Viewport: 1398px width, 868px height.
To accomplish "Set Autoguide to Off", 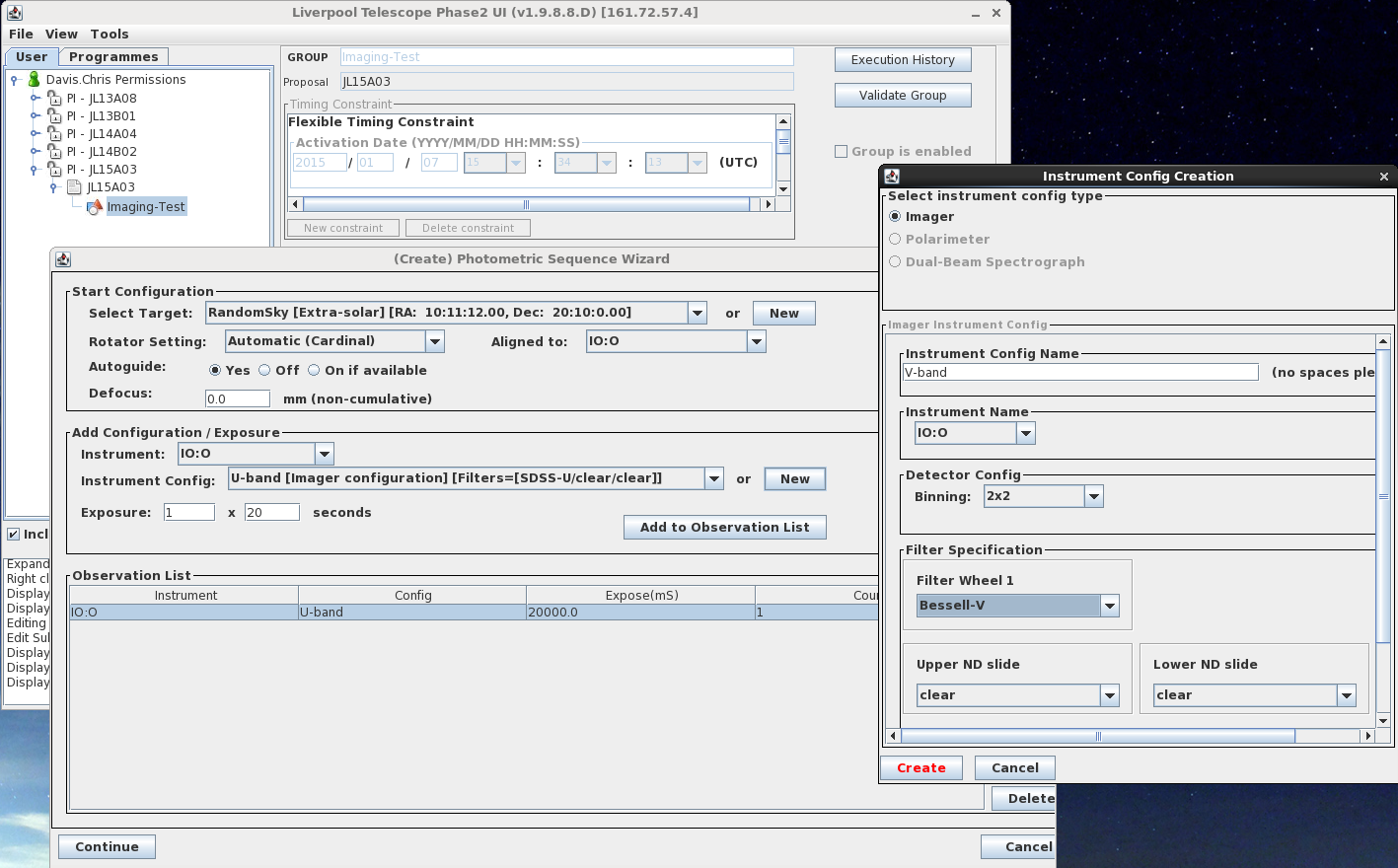I will point(264,370).
